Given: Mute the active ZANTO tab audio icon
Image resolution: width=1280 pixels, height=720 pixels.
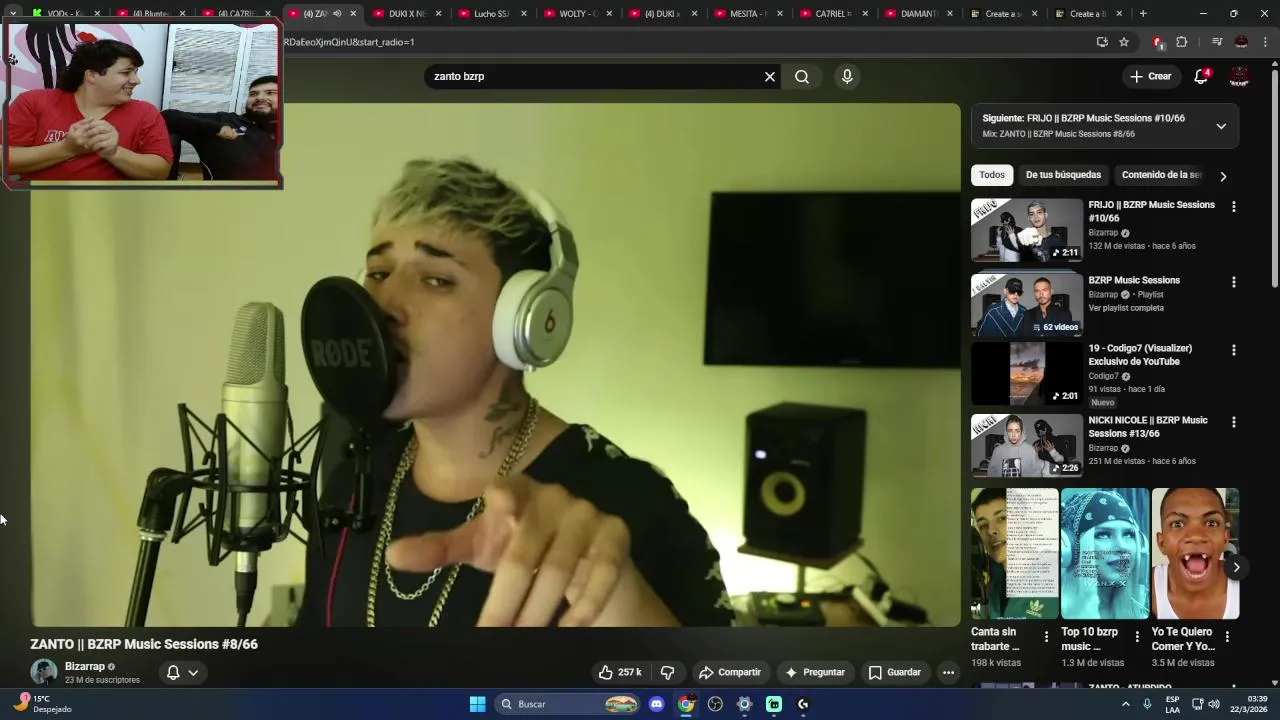Looking at the screenshot, I should point(337,14).
